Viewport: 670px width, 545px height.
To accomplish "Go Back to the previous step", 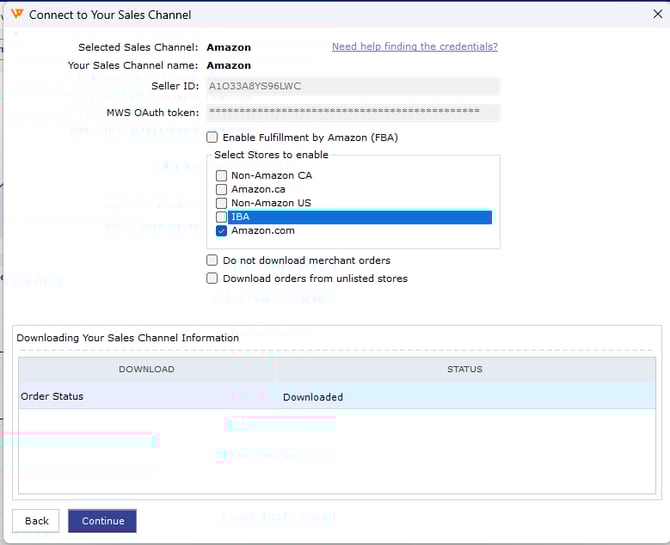I will pyautogui.click(x=37, y=521).
